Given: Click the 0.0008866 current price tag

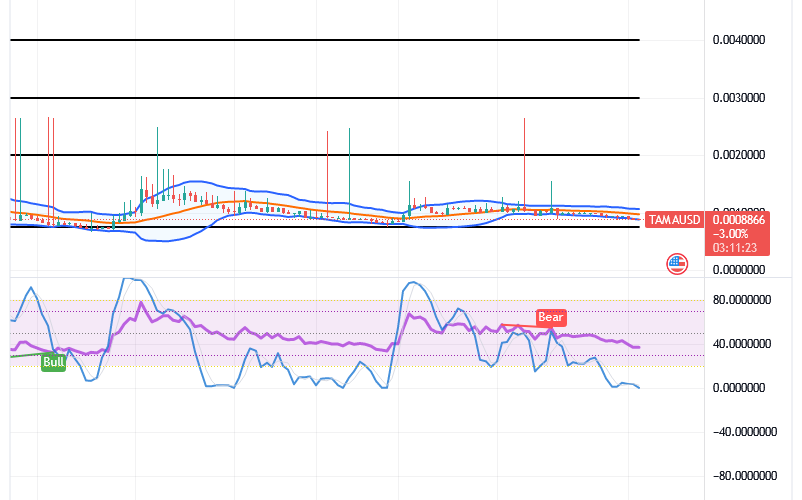Looking at the screenshot, I should tap(738, 220).
